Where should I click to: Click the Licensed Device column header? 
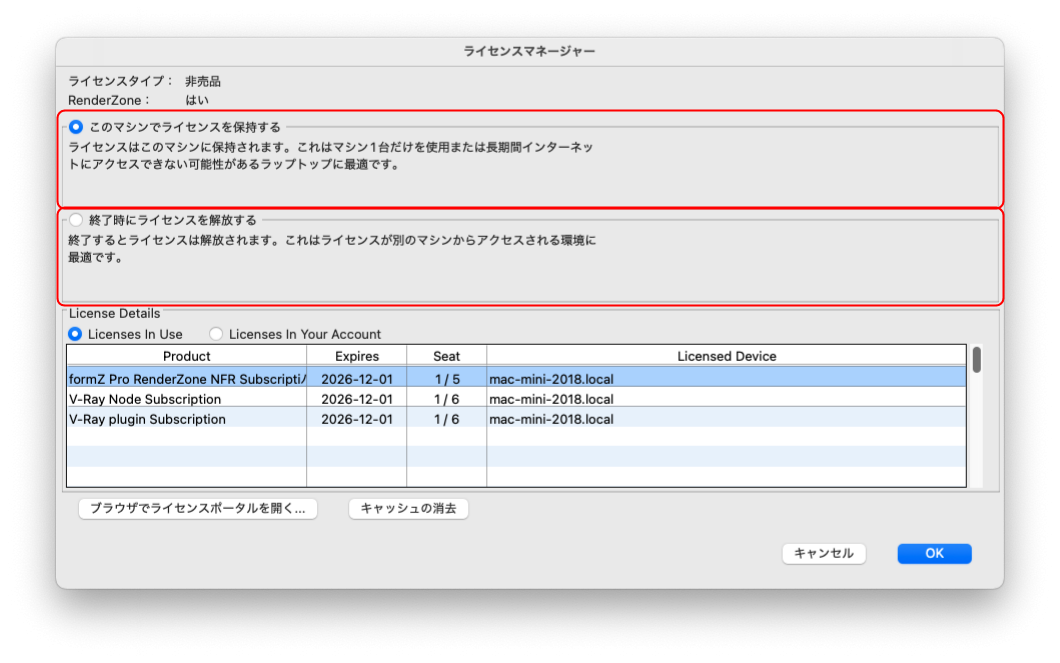(x=726, y=356)
